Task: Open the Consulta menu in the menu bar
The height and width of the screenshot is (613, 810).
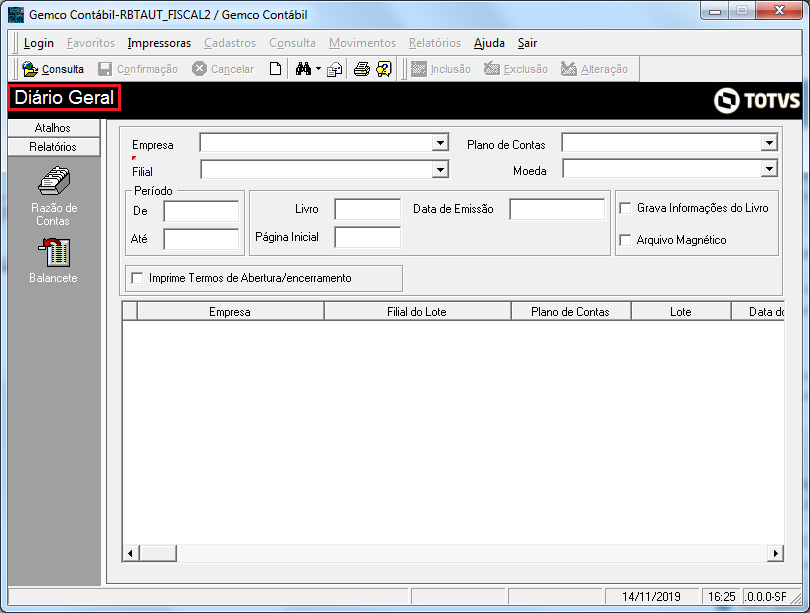Action: pos(292,43)
